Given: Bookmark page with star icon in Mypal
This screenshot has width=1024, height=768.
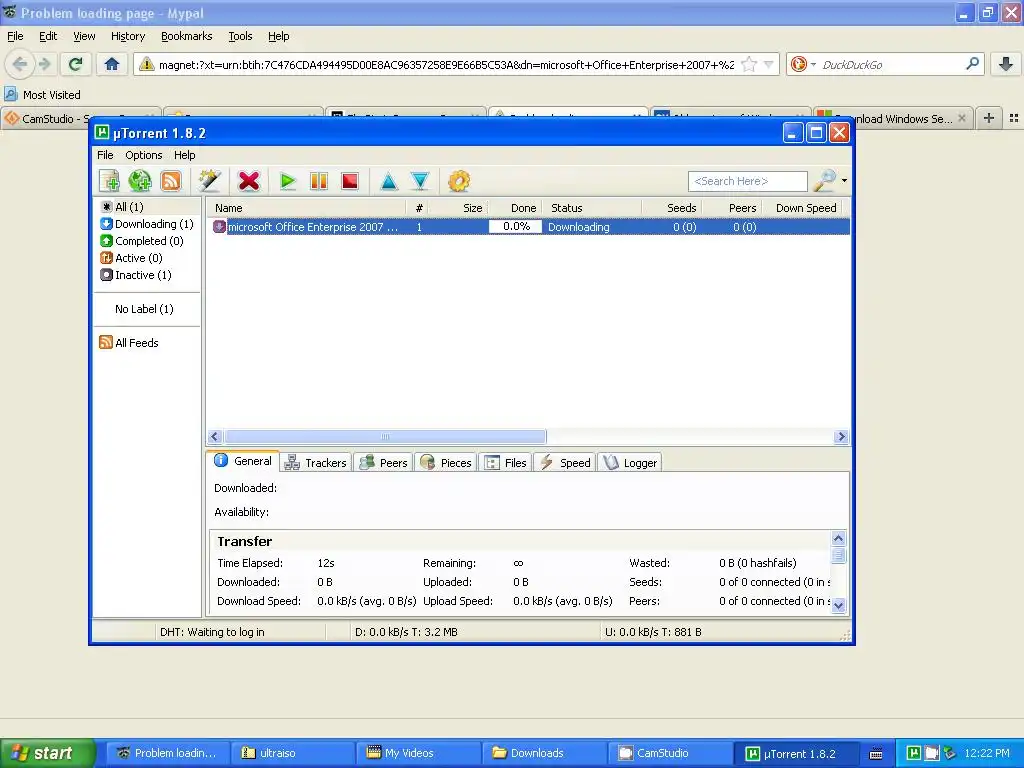Looking at the screenshot, I should [x=749, y=64].
